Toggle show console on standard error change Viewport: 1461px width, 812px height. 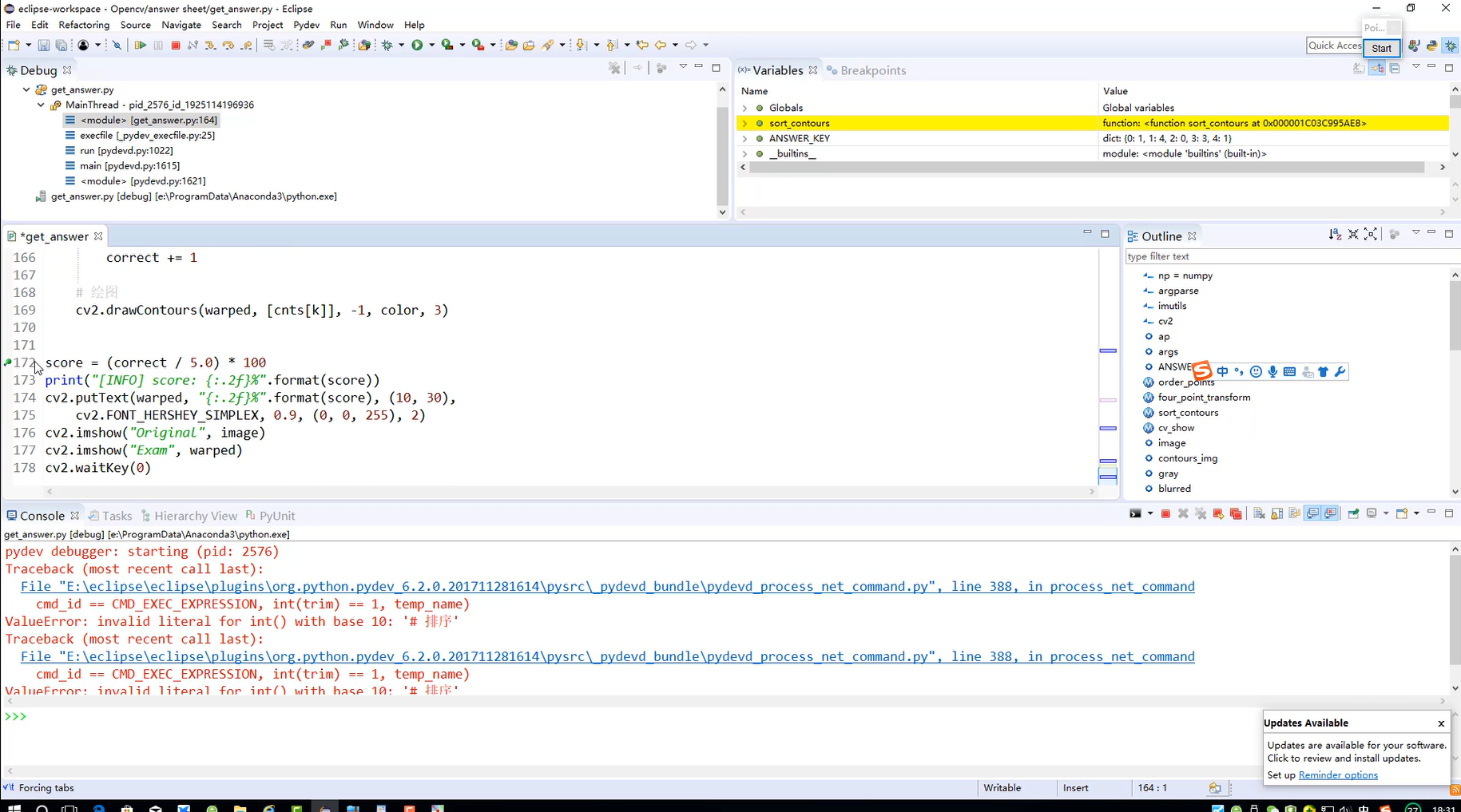(1331, 513)
